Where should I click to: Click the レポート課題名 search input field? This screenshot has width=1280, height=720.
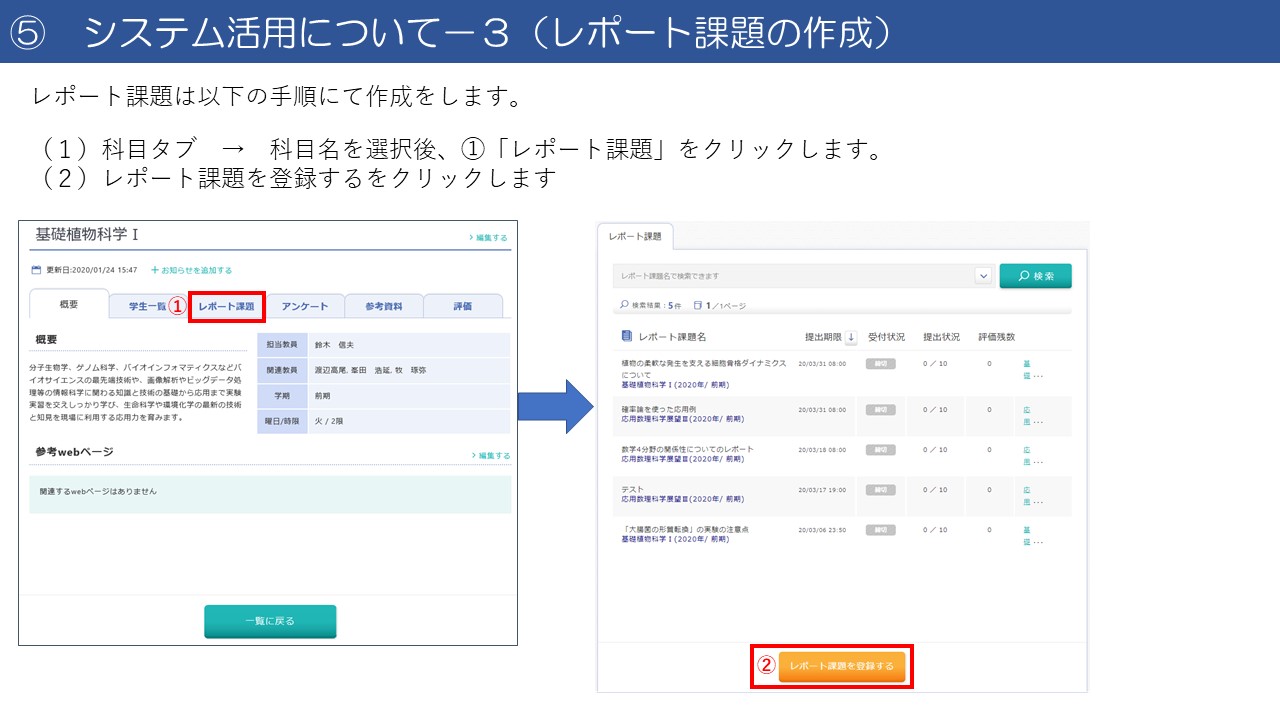click(793, 276)
